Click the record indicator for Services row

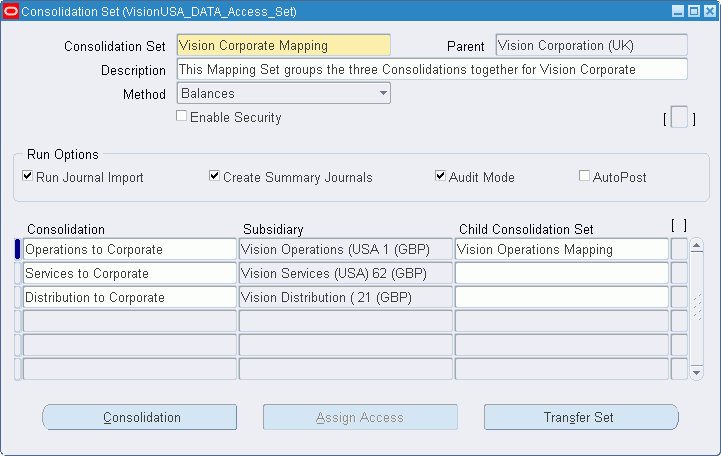click(x=17, y=273)
